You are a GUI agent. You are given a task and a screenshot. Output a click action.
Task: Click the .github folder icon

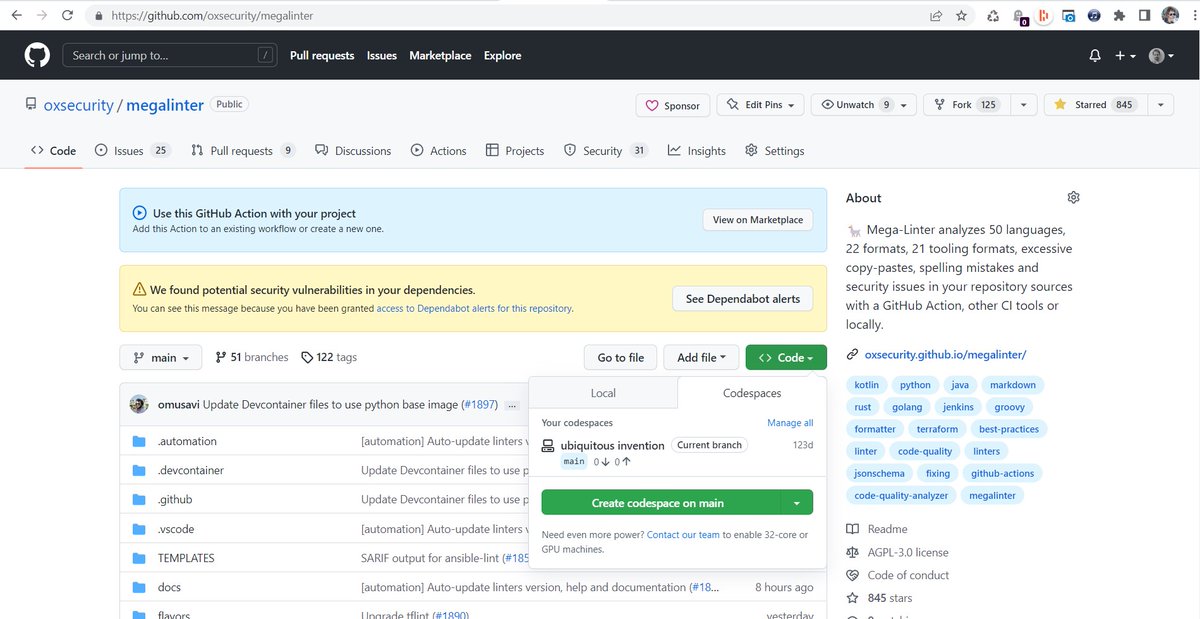(139, 499)
